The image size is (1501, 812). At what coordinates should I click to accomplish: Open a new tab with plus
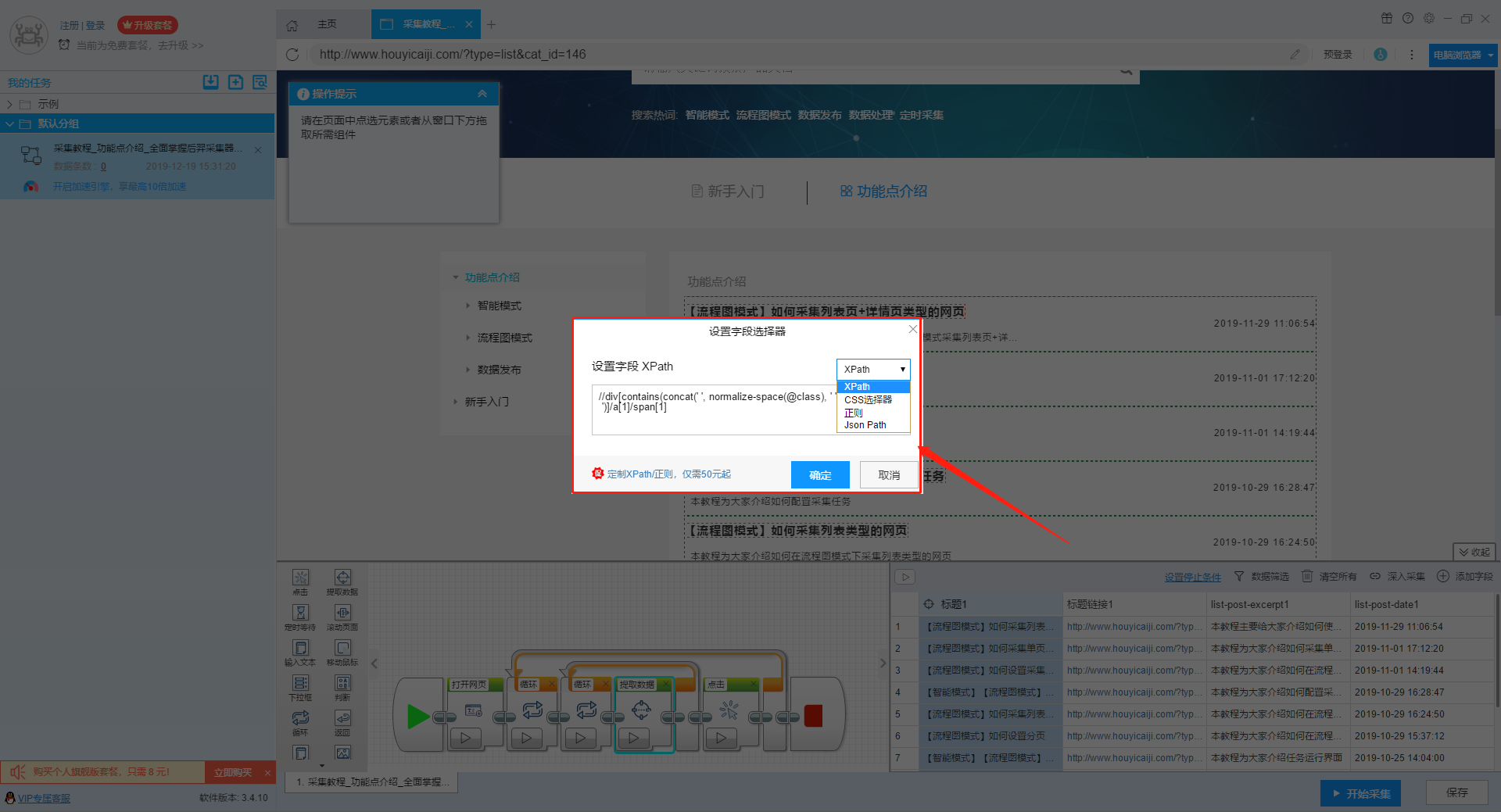click(491, 25)
